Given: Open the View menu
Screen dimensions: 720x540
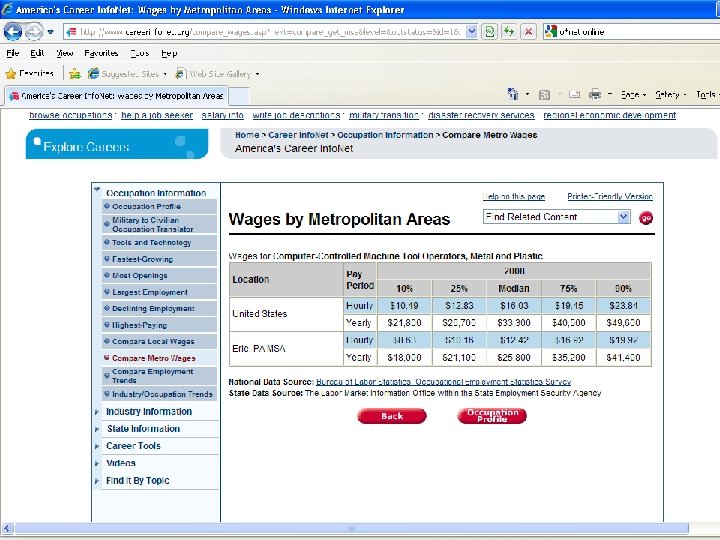Looking at the screenshot, I should coord(65,53).
